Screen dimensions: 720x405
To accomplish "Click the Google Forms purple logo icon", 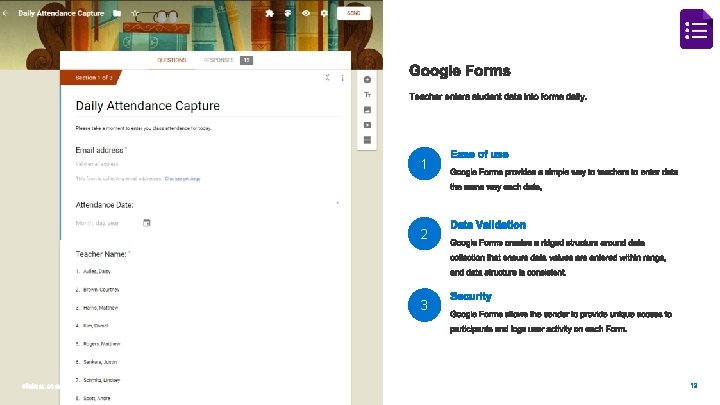I will point(696,28).
